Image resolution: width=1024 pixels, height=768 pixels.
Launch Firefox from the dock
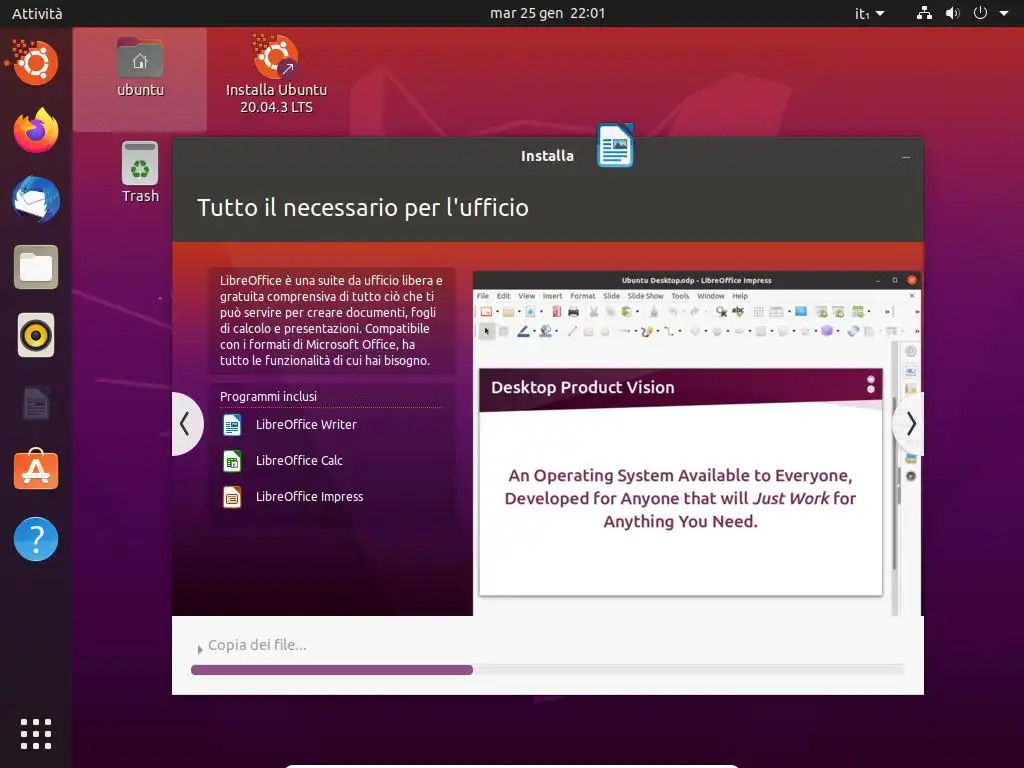(x=36, y=131)
